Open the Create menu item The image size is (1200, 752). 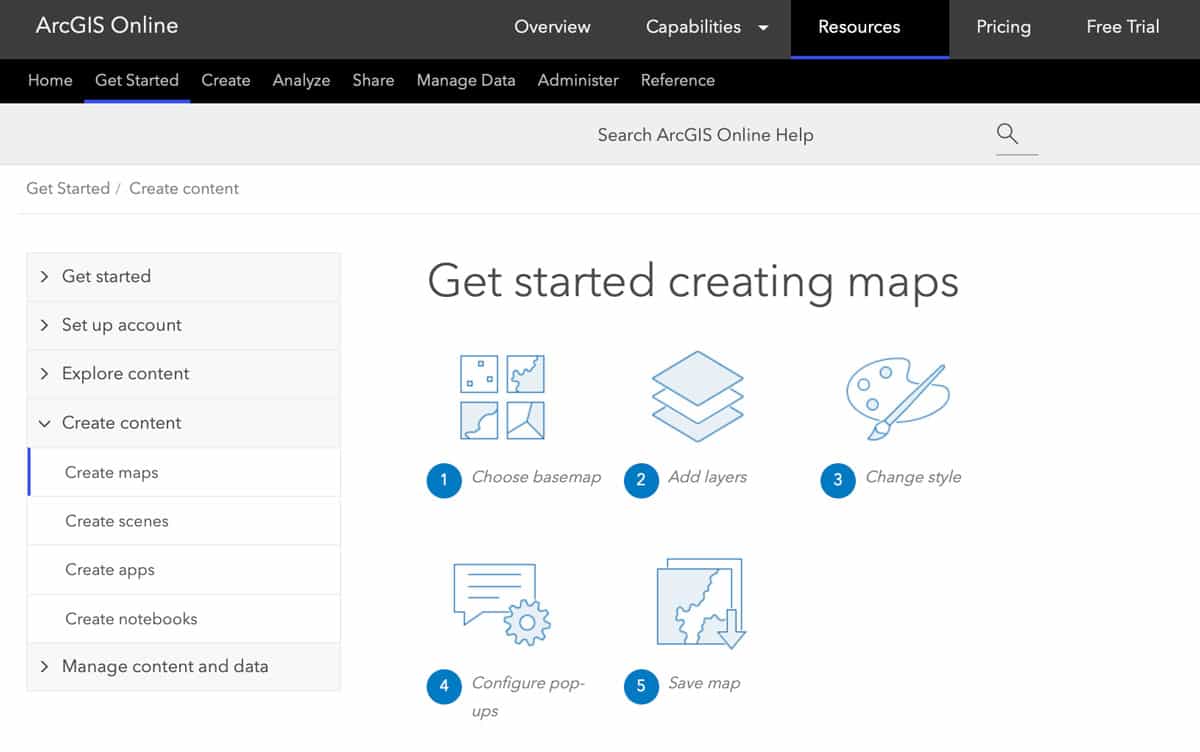tap(226, 80)
